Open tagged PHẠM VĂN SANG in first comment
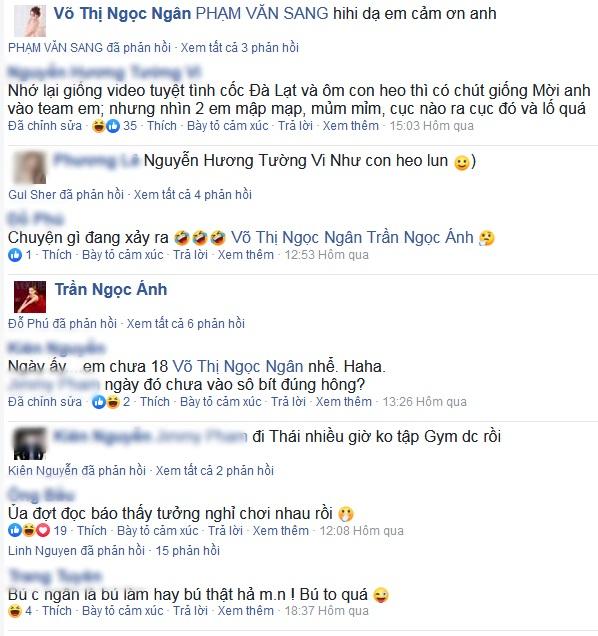This screenshot has width=598, height=636. point(262,14)
